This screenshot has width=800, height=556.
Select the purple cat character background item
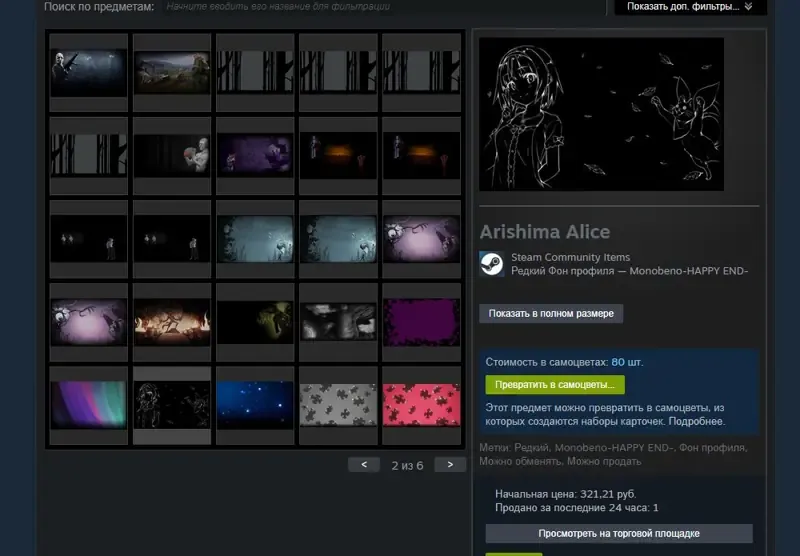[x=255, y=156]
